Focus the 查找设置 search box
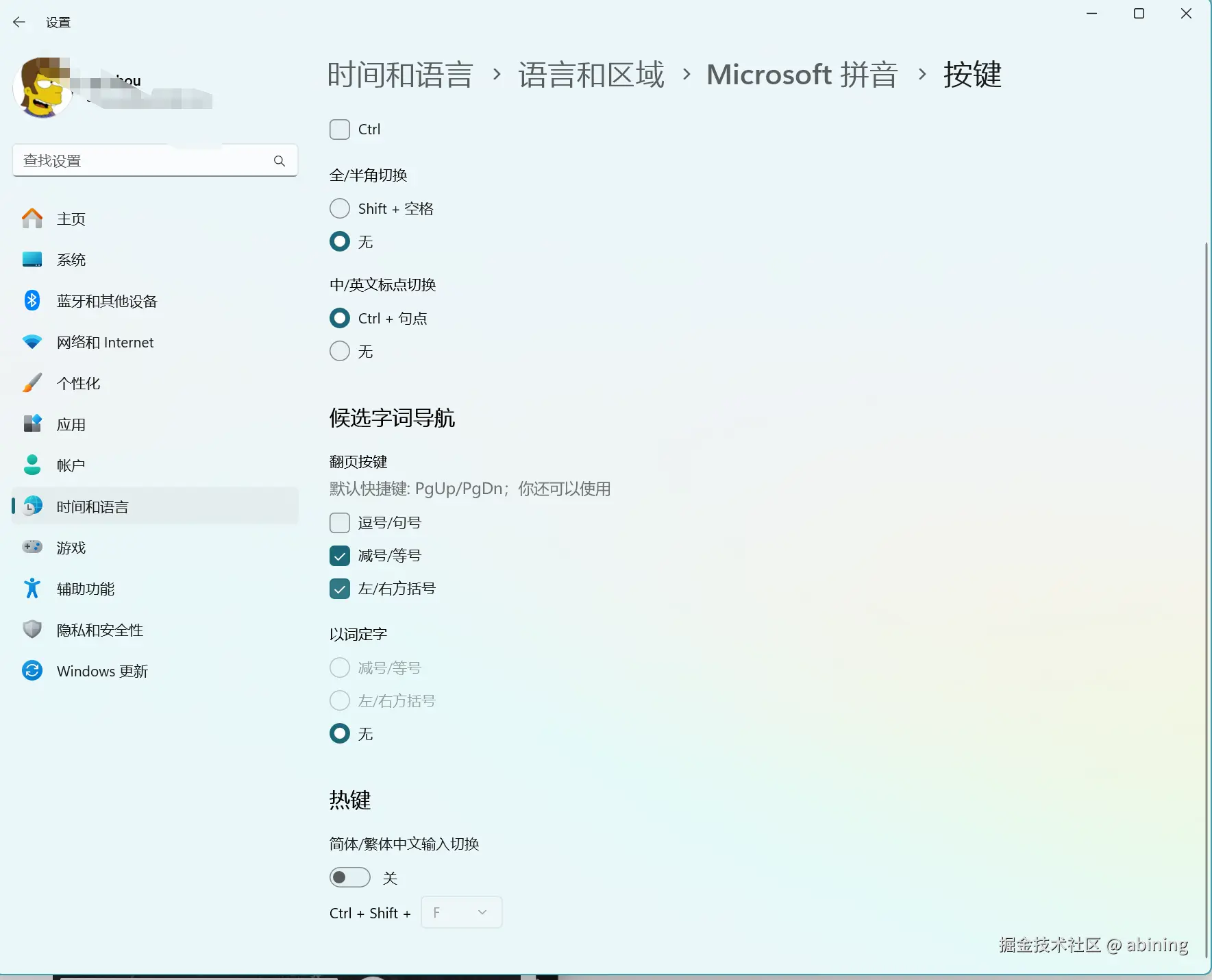1212x980 pixels. [x=155, y=160]
